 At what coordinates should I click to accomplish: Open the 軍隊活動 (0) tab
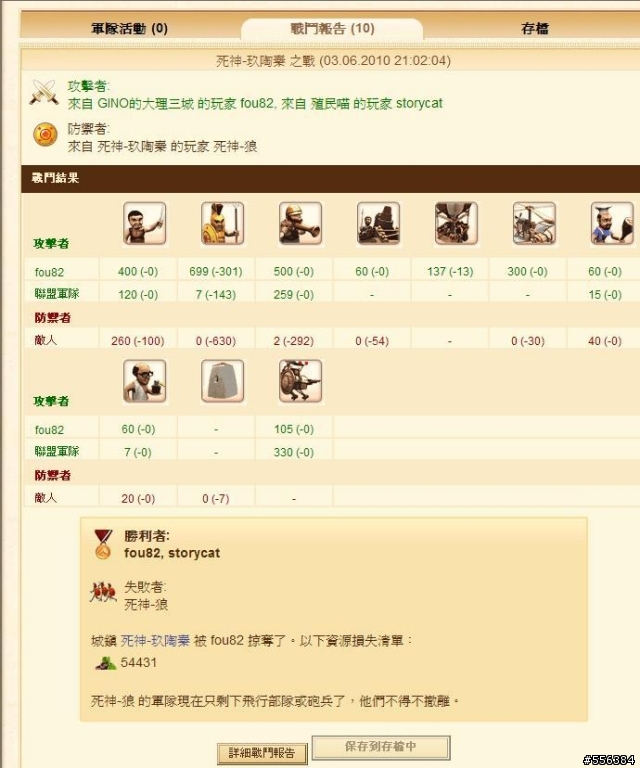pyautogui.click(x=129, y=28)
